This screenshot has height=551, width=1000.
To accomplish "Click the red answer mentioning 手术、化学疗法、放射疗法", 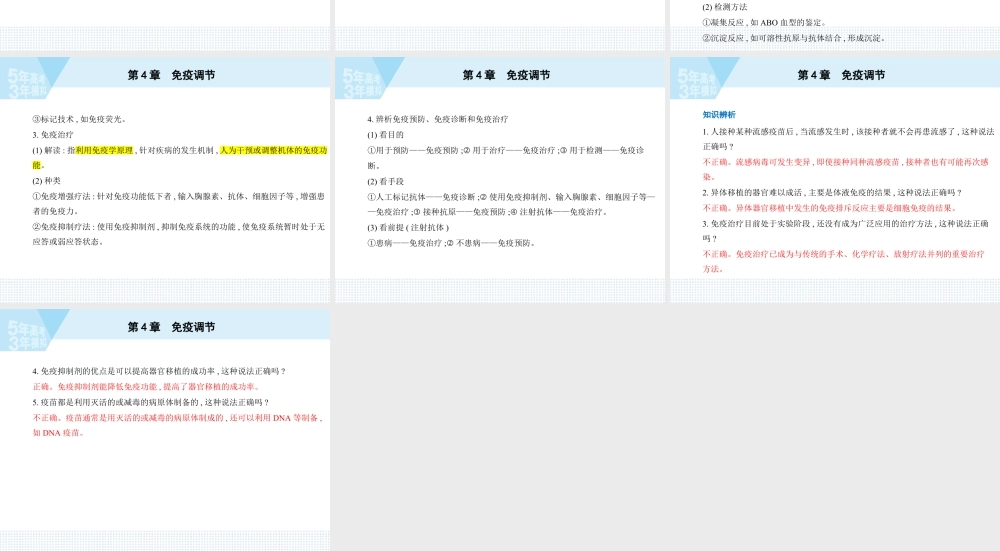I will tap(844, 261).
